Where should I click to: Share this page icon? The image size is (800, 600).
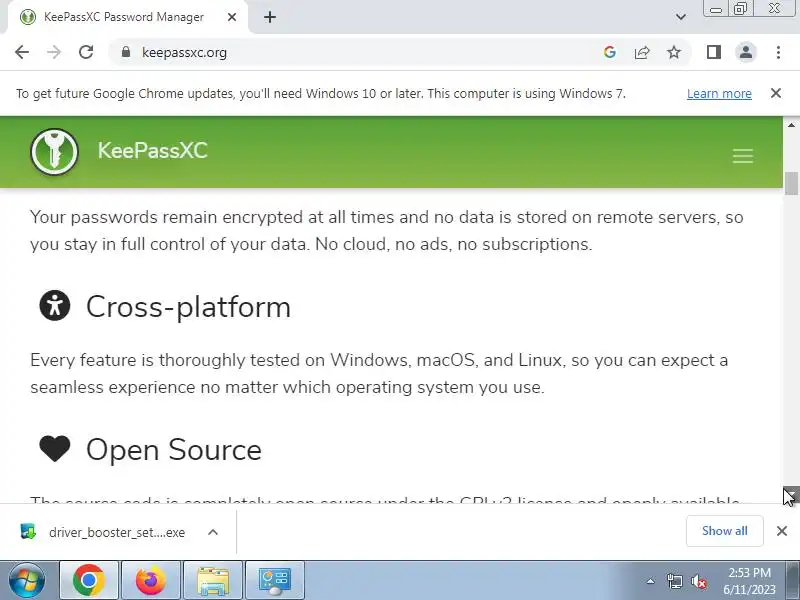(642, 52)
